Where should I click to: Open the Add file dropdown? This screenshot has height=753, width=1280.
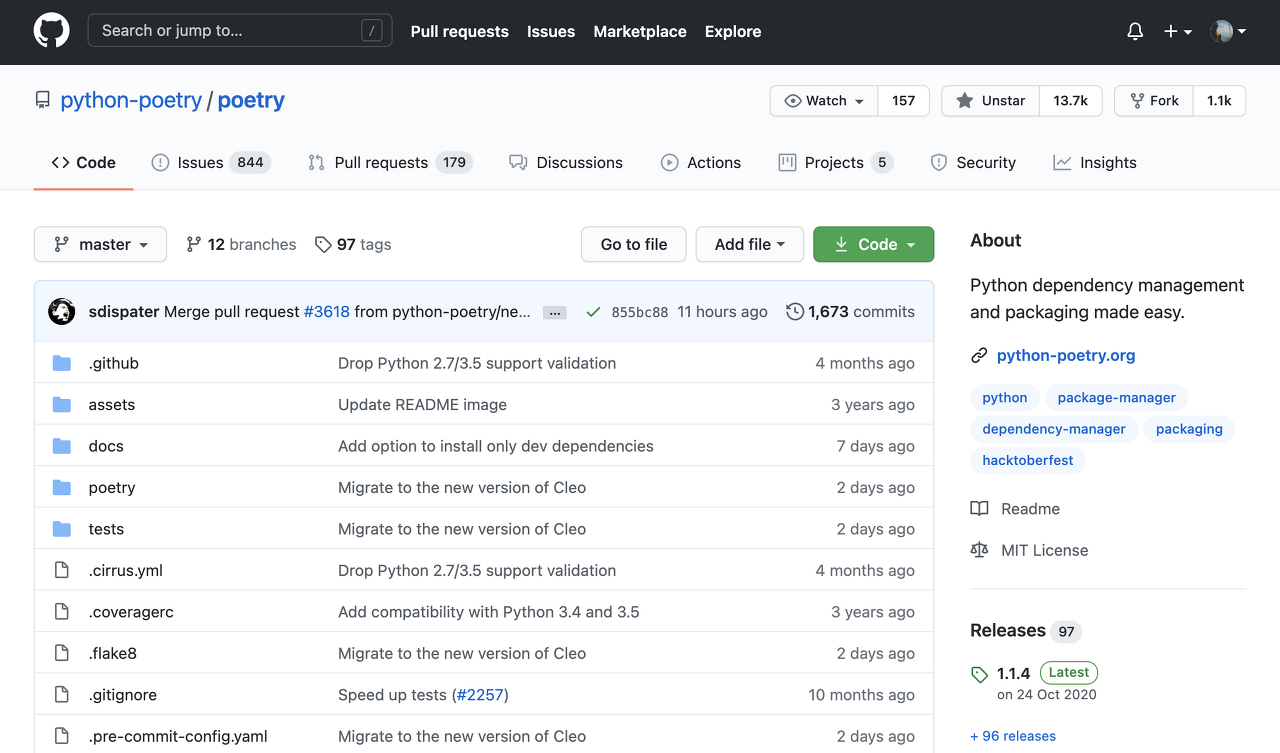pyautogui.click(x=750, y=245)
